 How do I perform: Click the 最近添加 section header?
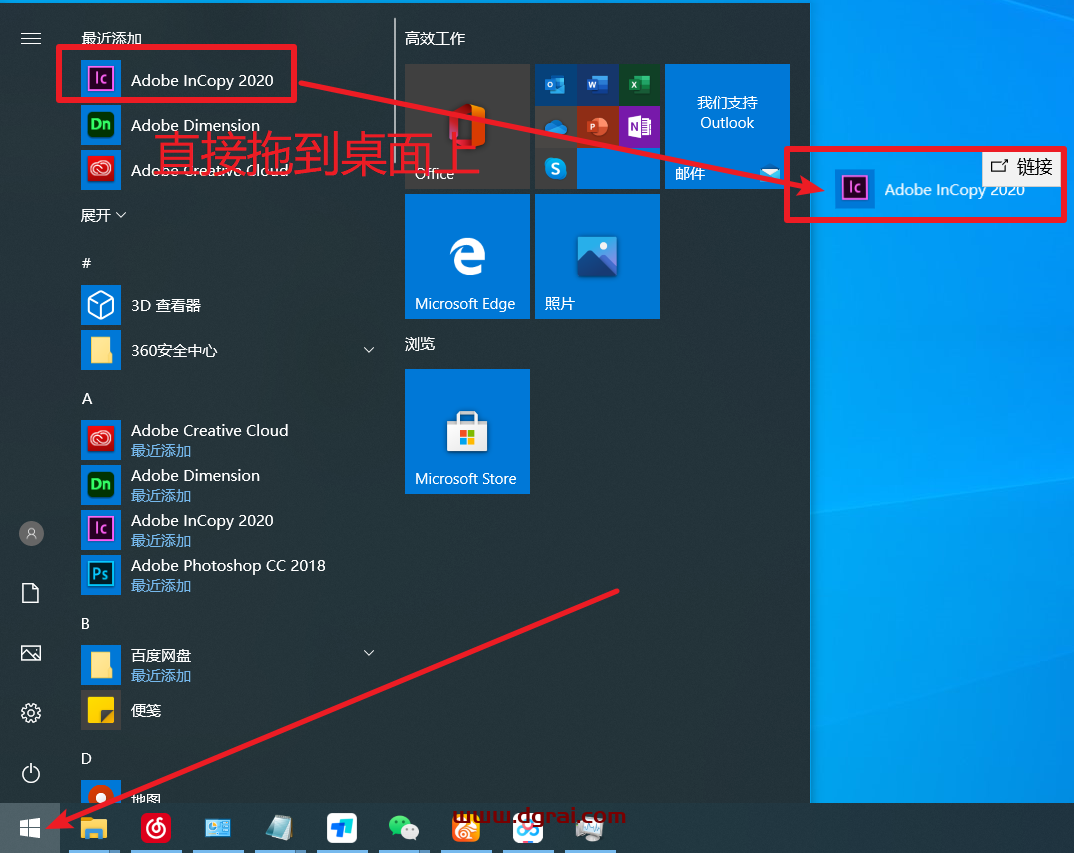[112, 38]
